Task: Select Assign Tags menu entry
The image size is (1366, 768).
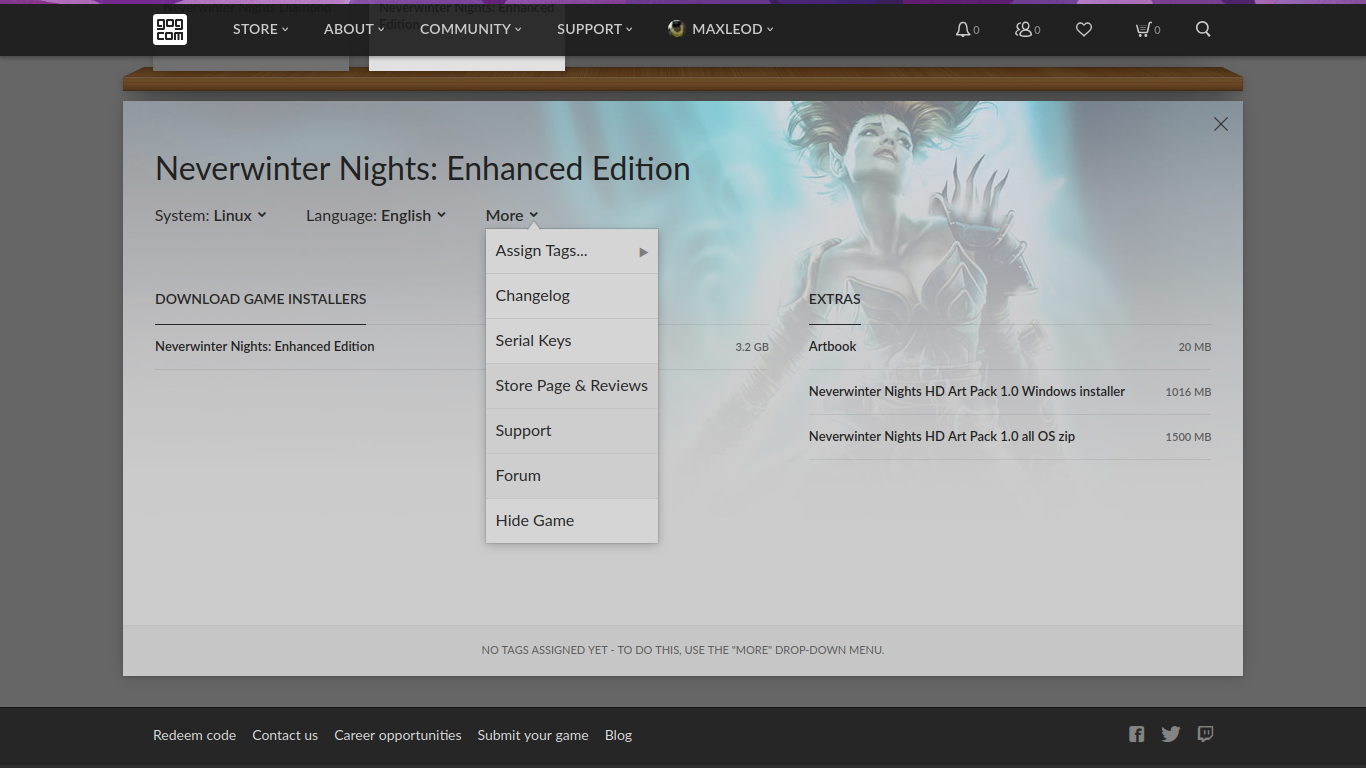Action: point(572,251)
